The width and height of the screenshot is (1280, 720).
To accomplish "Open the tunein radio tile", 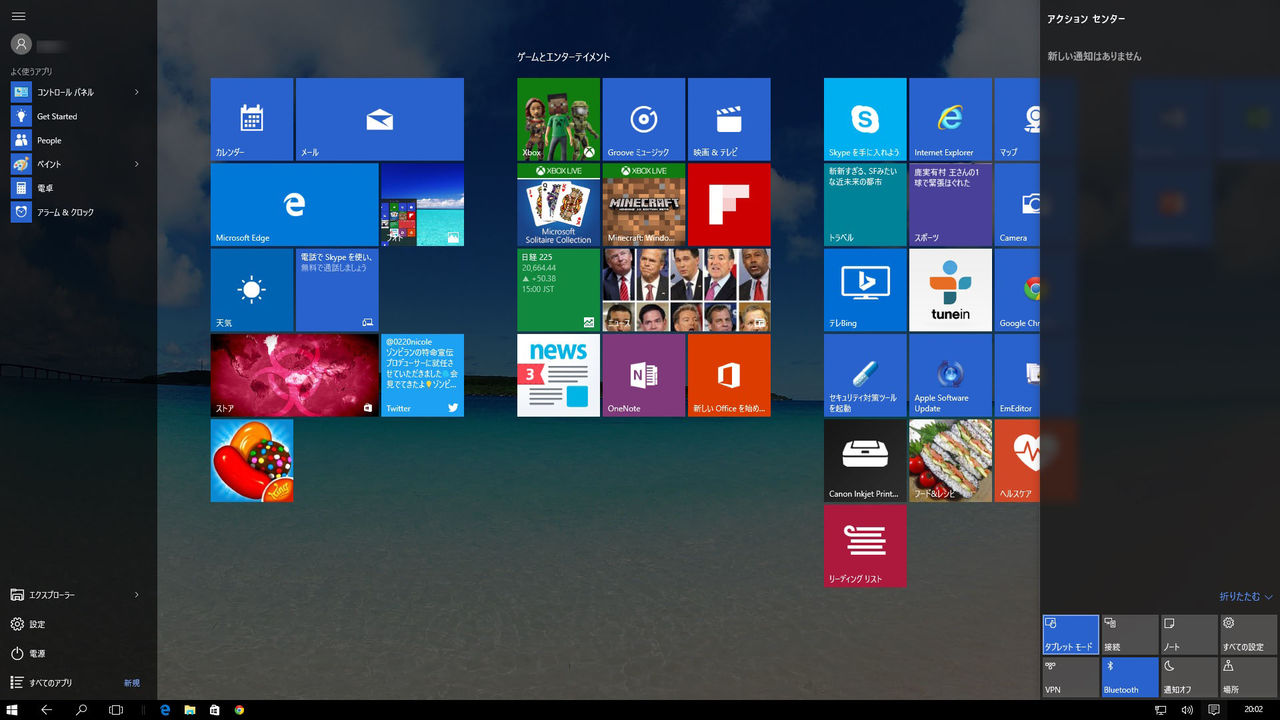I will 949,290.
